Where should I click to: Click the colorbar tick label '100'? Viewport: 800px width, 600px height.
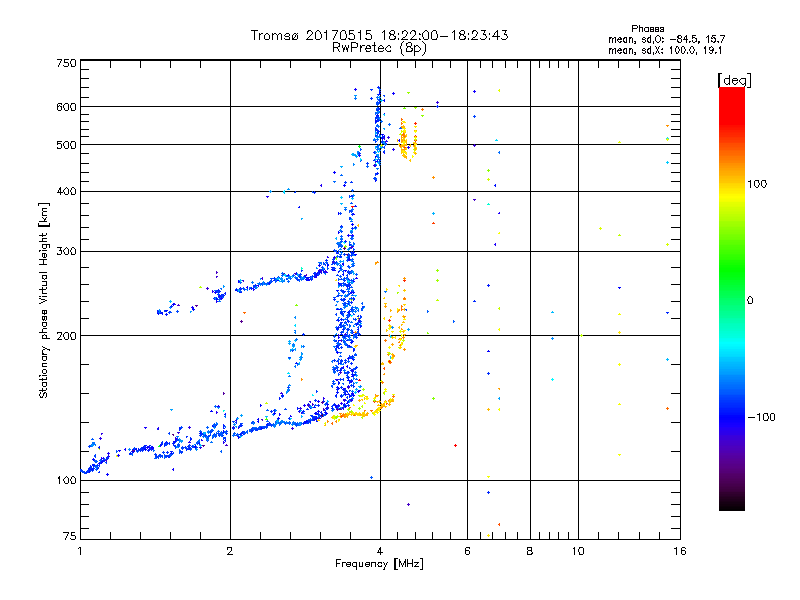click(x=757, y=184)
